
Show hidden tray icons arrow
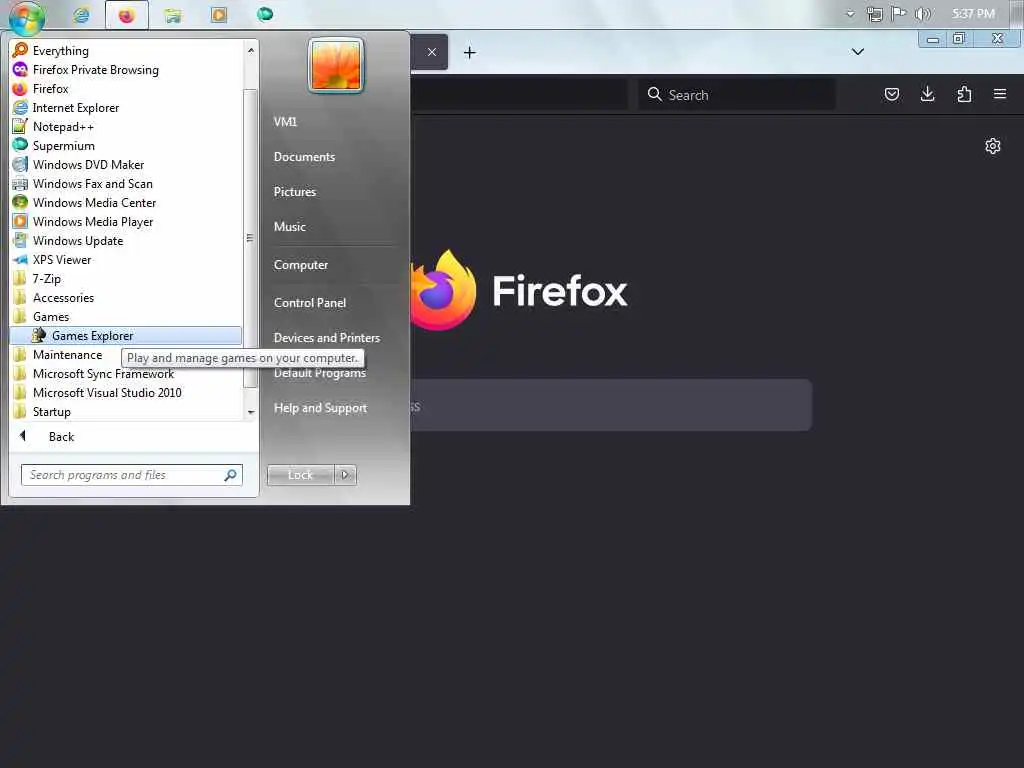pos(850,14)
